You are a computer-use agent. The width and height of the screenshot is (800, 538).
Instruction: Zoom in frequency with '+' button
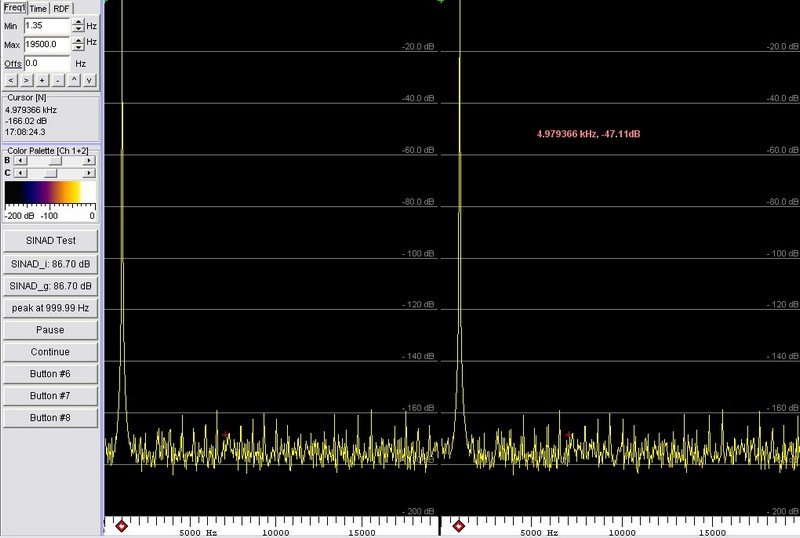tap(42, 80)
